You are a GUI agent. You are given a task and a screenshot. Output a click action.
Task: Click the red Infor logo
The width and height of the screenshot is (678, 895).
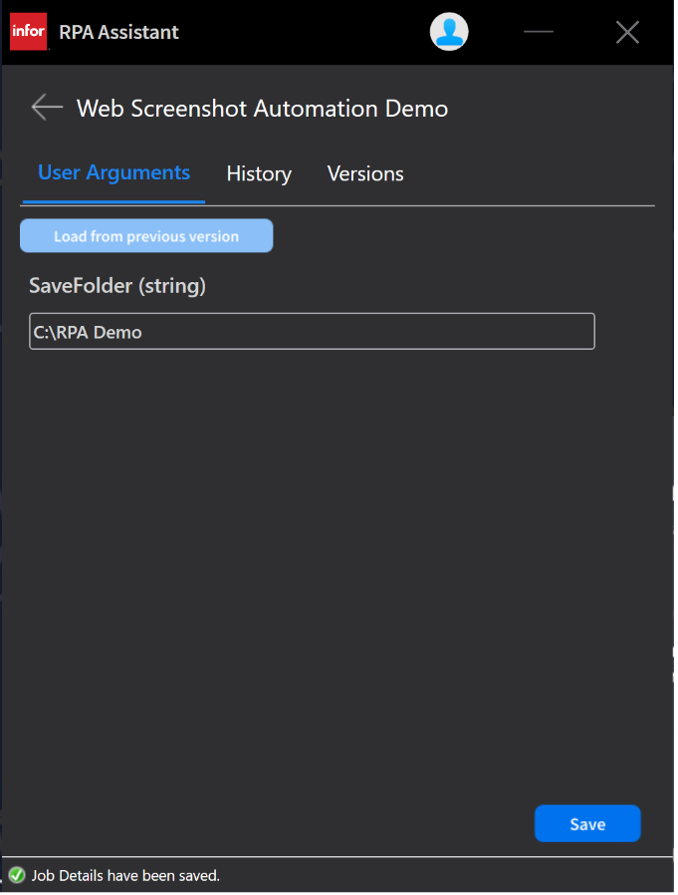(29, 32)
